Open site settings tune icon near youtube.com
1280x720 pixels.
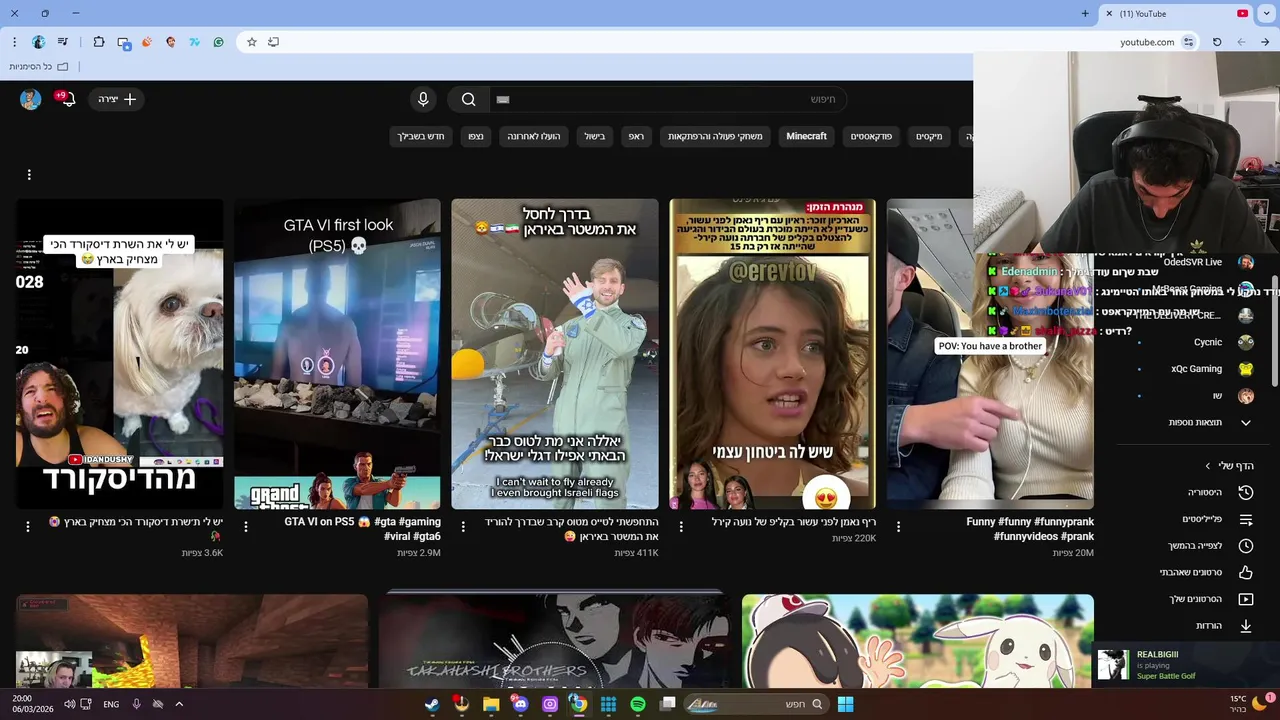pos(1188,42)
